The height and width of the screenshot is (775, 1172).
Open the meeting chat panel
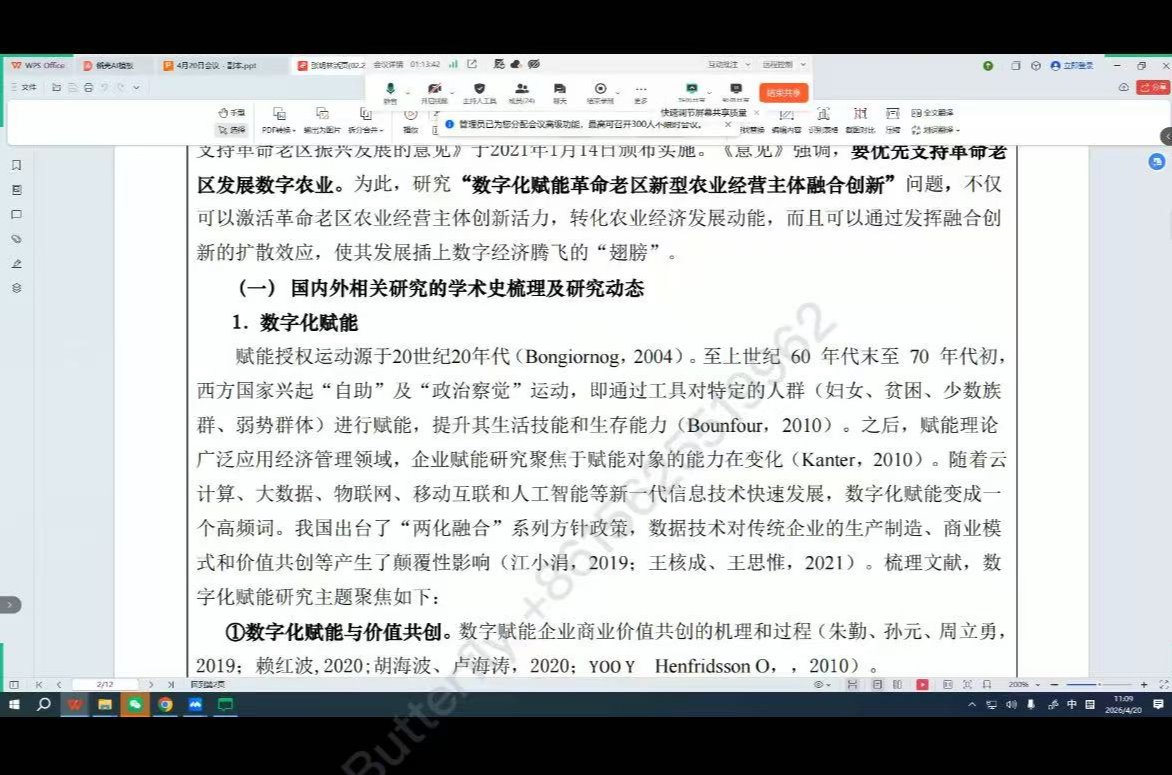pos(560,92)
